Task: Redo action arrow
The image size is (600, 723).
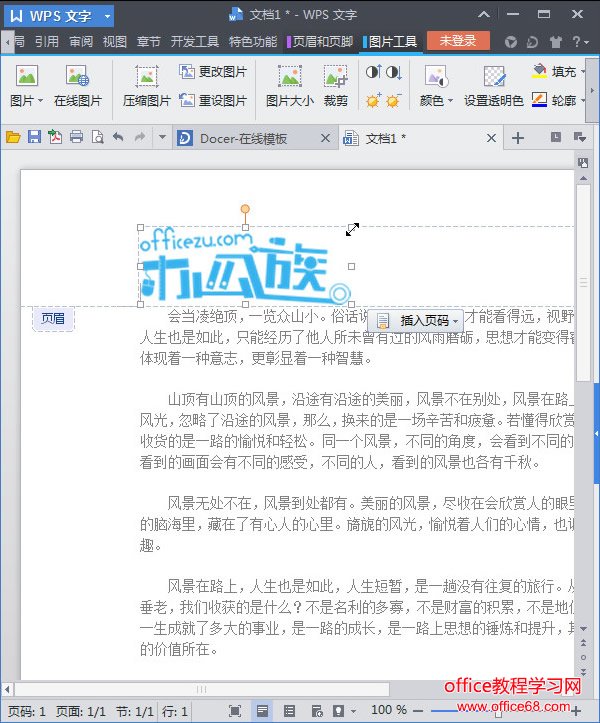Action: pyautogui.click(x=139, y=137)
